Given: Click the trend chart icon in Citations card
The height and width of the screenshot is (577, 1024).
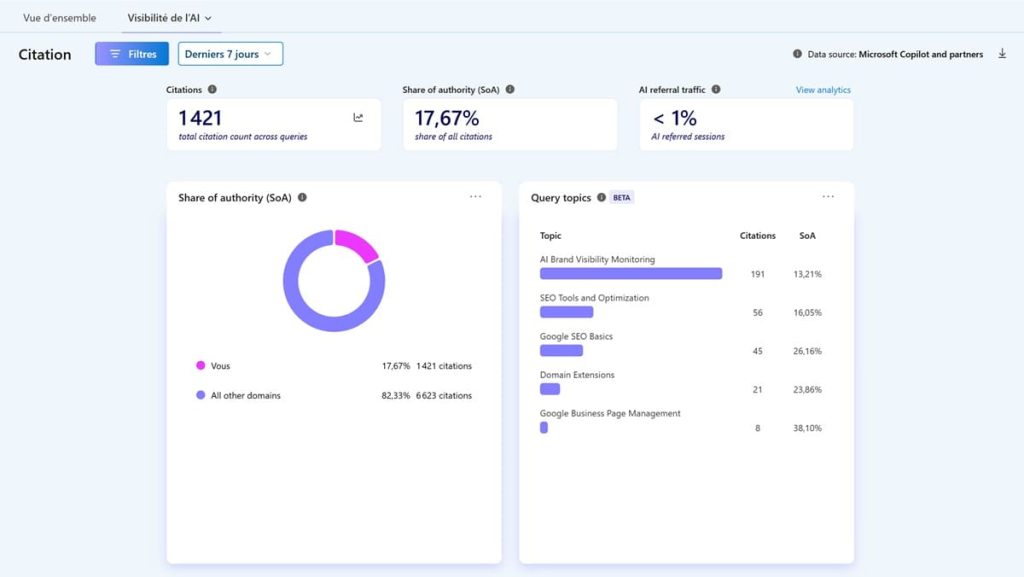Looking at the screenshot, I should pyautogui.click(x=359, y=117).
